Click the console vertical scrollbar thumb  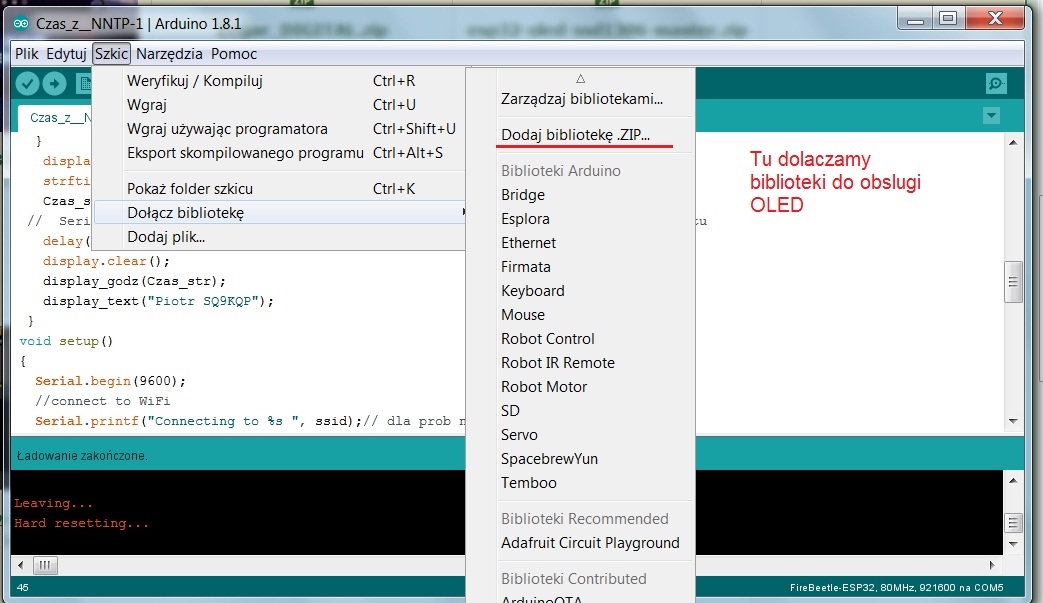1013,523
